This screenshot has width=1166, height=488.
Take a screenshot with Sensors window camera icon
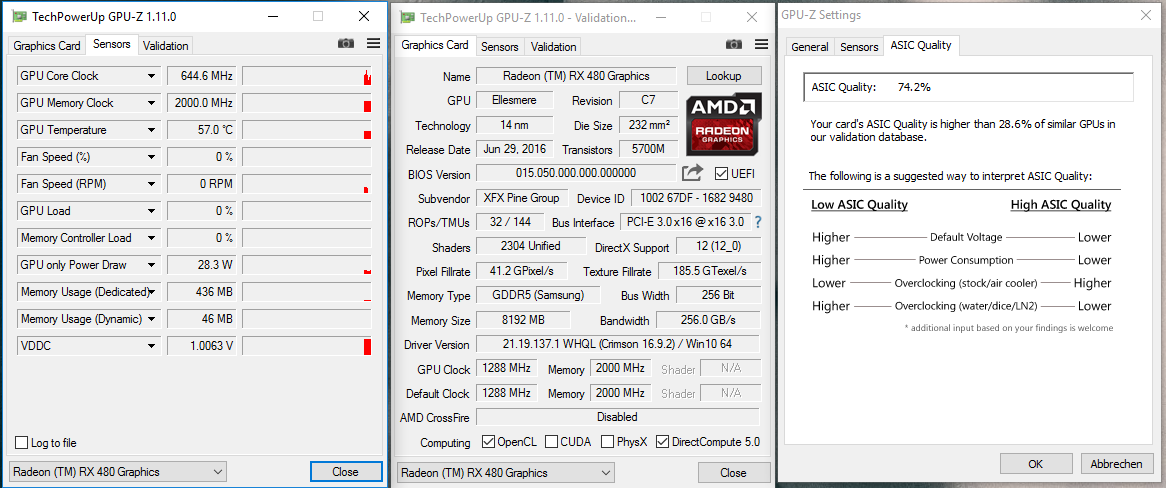click(346, 44)
